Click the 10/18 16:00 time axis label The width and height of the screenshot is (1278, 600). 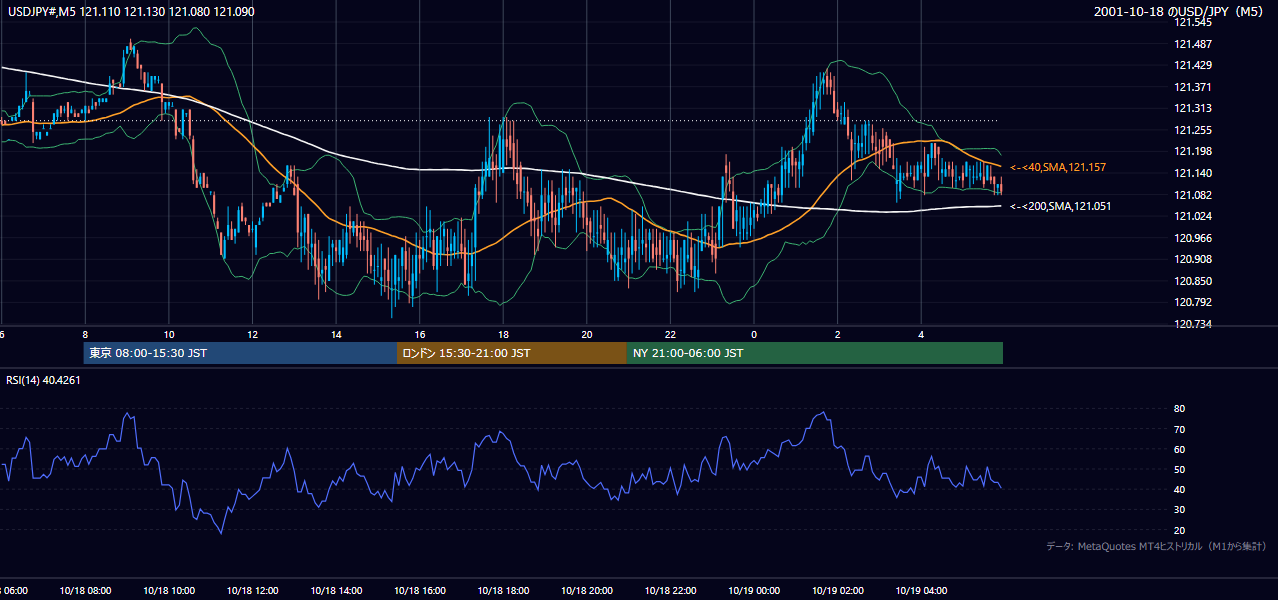419,590
